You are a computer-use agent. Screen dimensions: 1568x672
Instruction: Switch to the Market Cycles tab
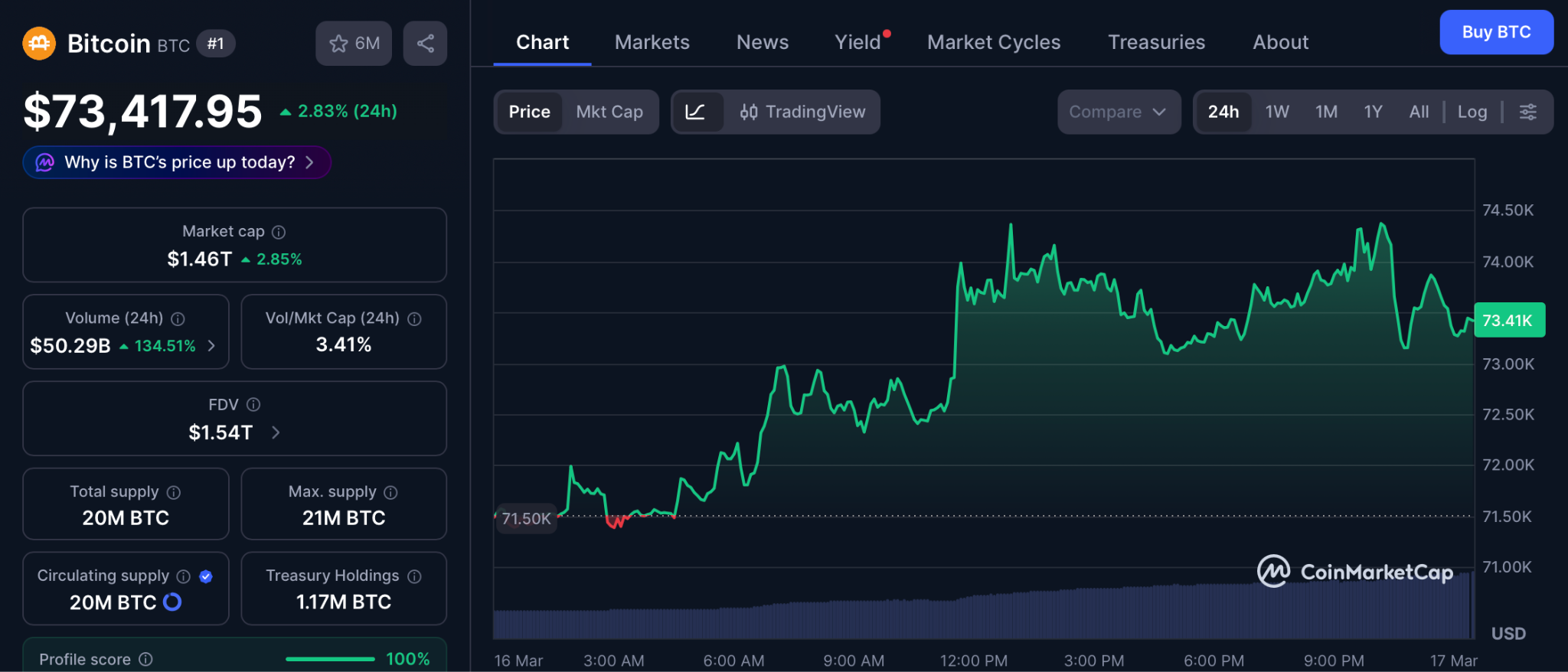point(993,42)
